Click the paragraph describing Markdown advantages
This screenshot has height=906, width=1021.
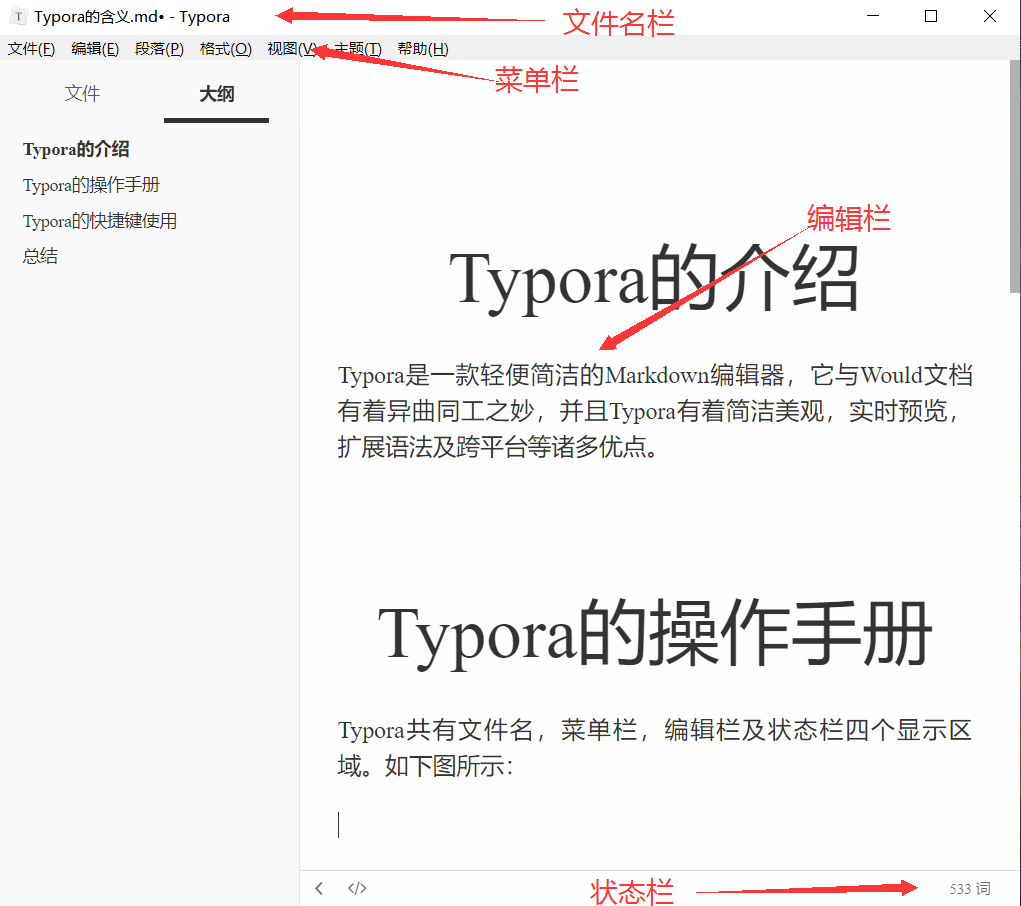click(x=655, y=411)
